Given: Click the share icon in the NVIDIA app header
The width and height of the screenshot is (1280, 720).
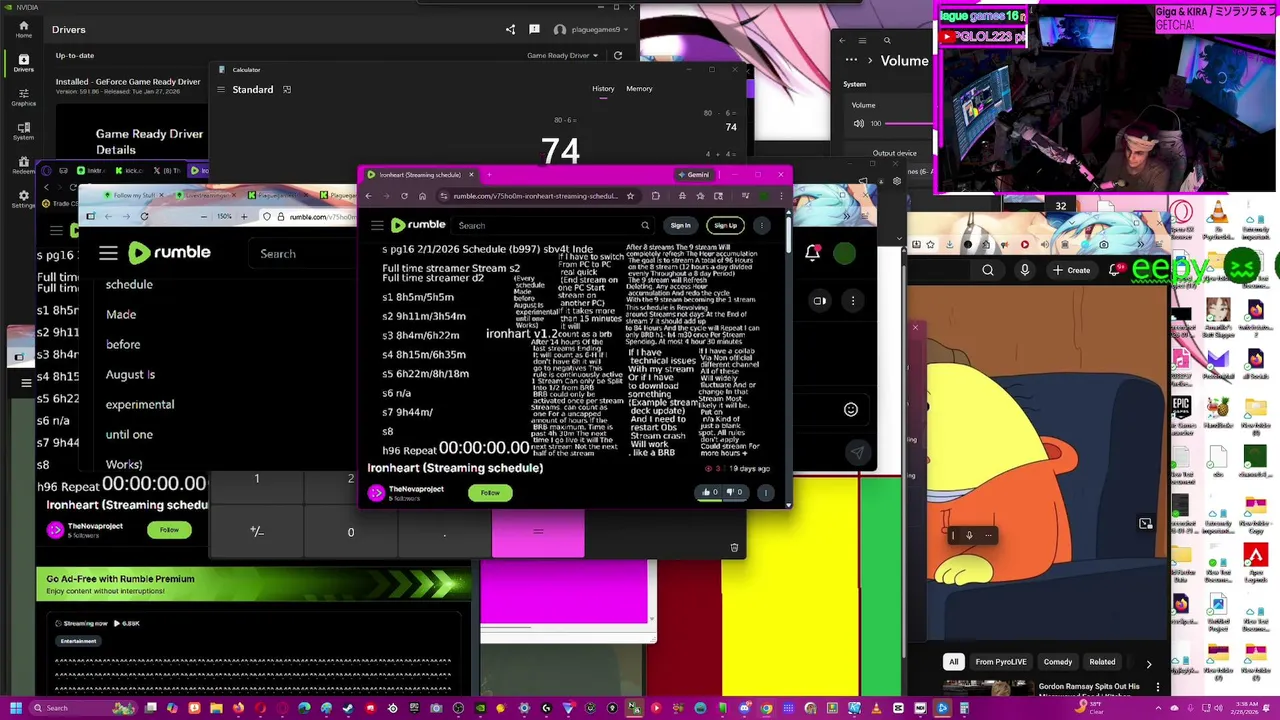Looking at the screenshot, I should pyautogui.click(x=510, y=29).
